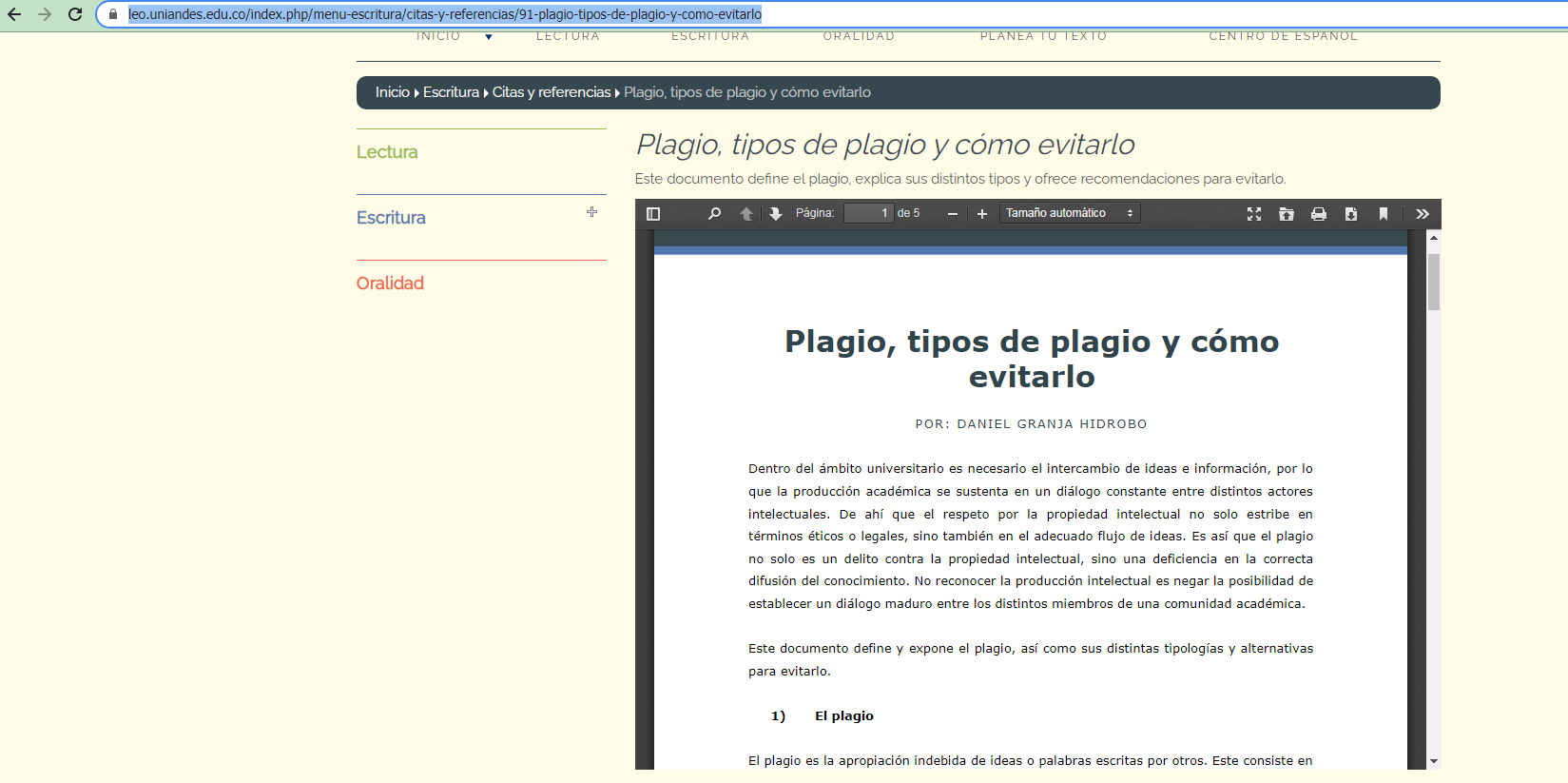1568x783 pixels.
Task: Download the PDF document
Action: click(x=1351, y=214)
